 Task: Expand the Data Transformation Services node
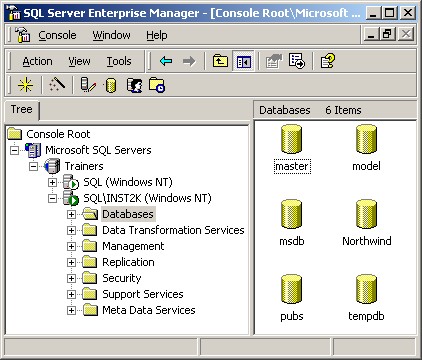[x=71, y=230]
